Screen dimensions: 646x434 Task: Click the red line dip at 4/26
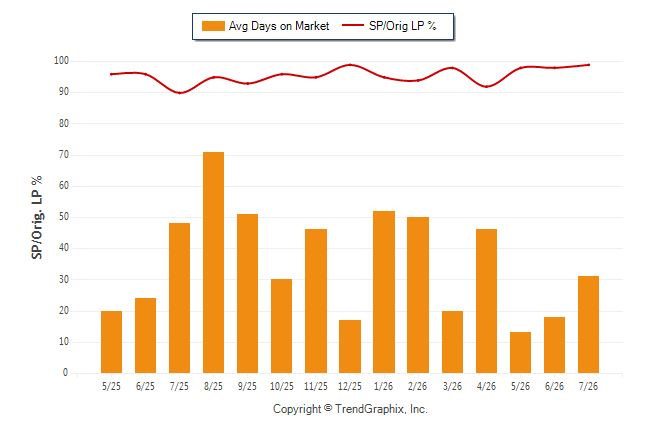(x=487, y=87)
